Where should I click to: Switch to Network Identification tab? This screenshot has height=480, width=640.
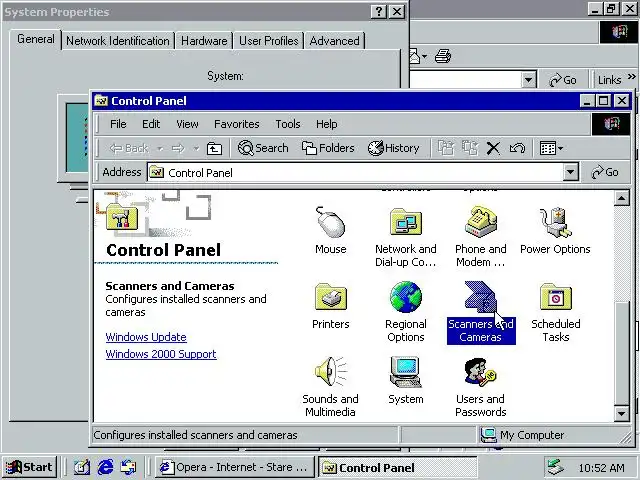(118, 41)
